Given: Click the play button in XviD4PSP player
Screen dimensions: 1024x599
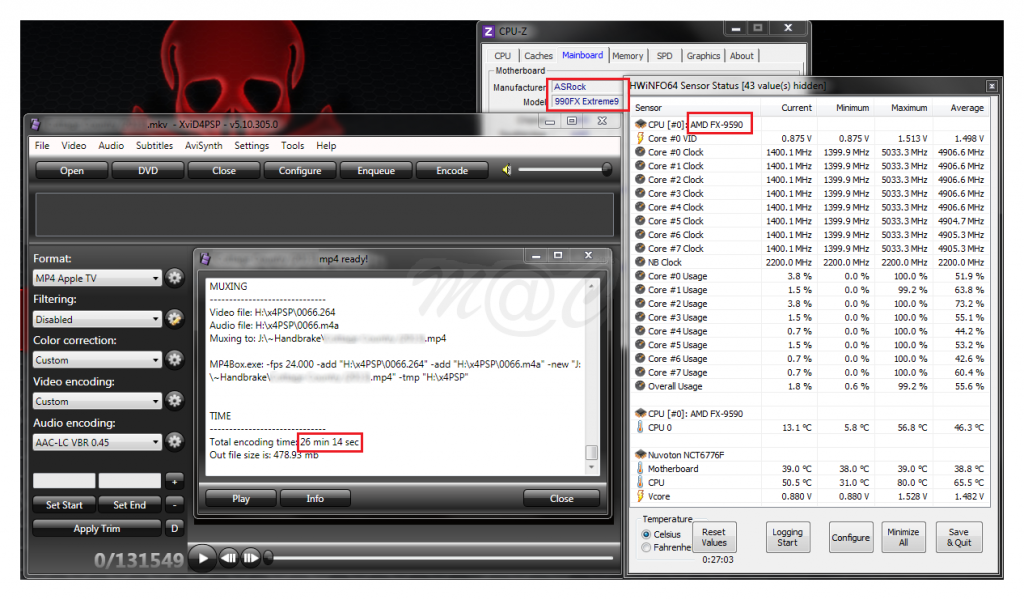Looking at the screenshot, I should point(202,559).
